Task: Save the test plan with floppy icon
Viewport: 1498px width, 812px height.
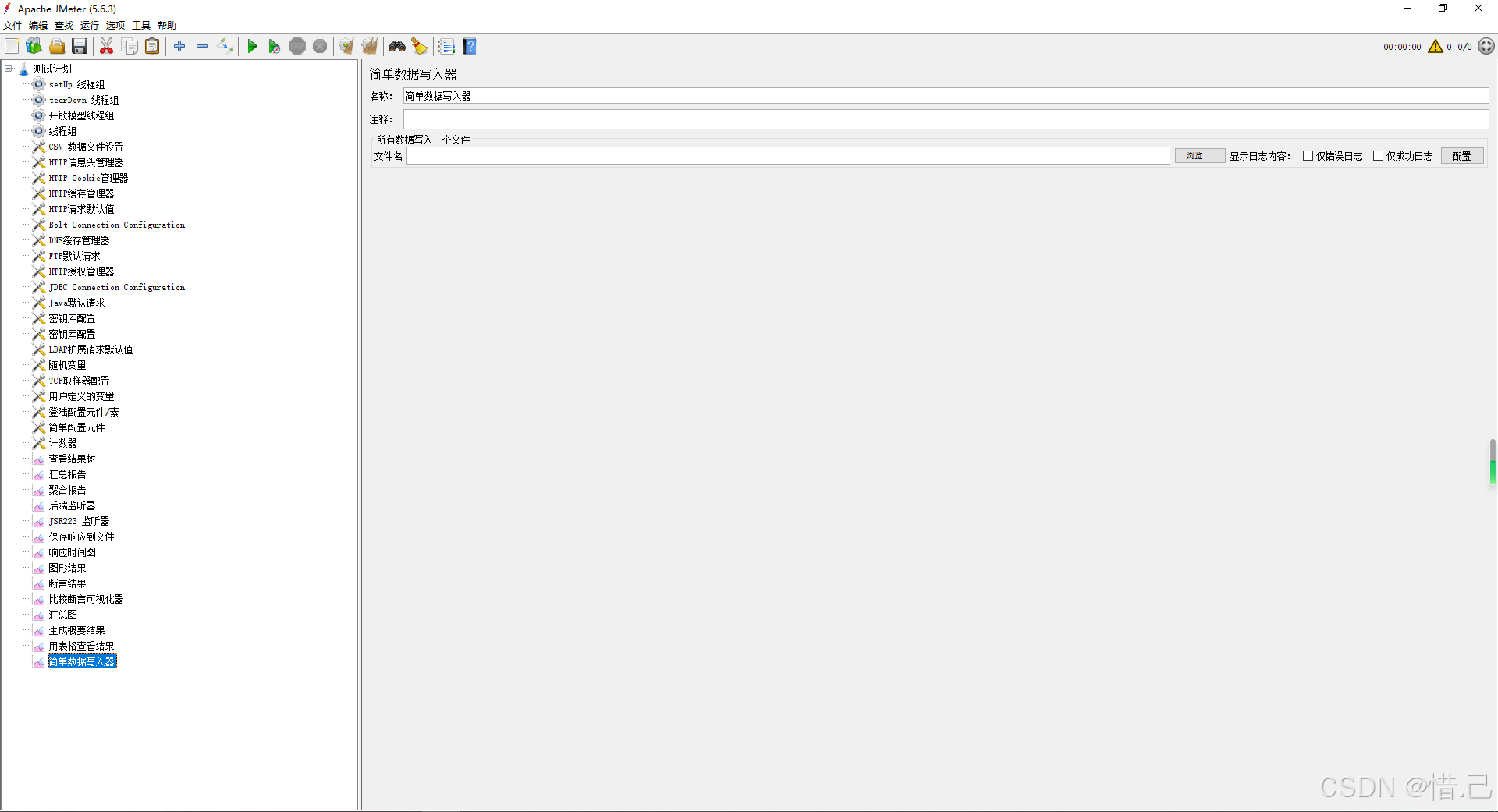Action: [80, 47]
